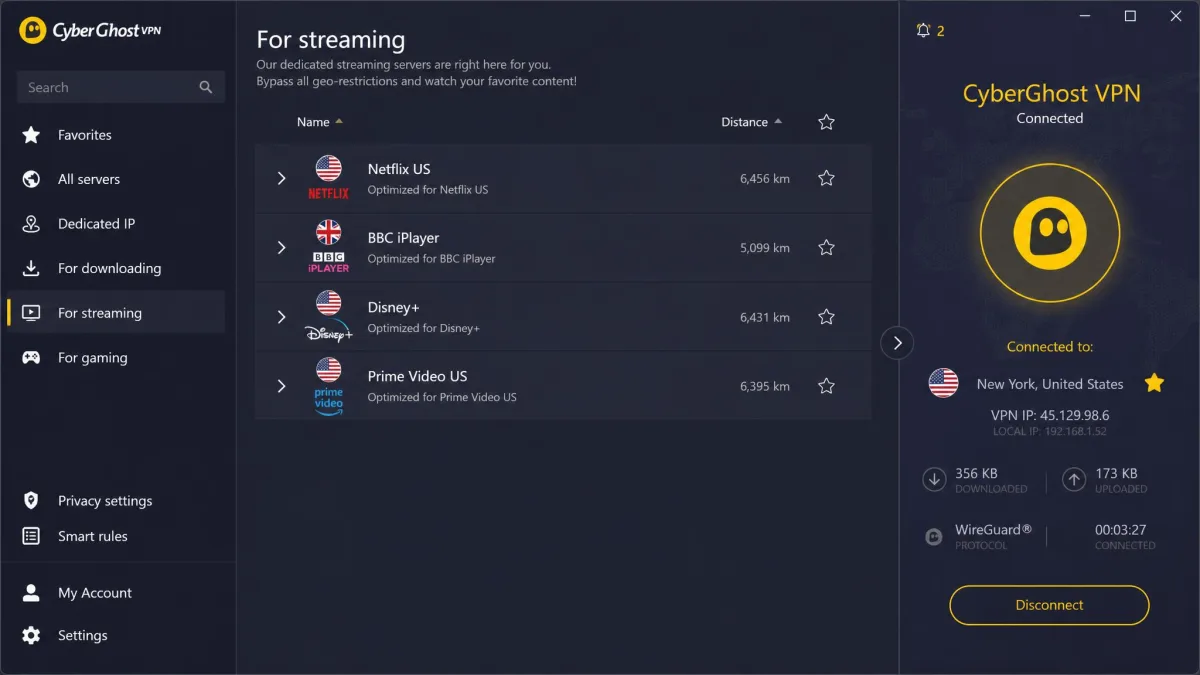Click the Dedicated IP pin icon
Image resolution: width=1200 pixels, height=675 pixels.
pyautogui.click(x=31, y=224)
